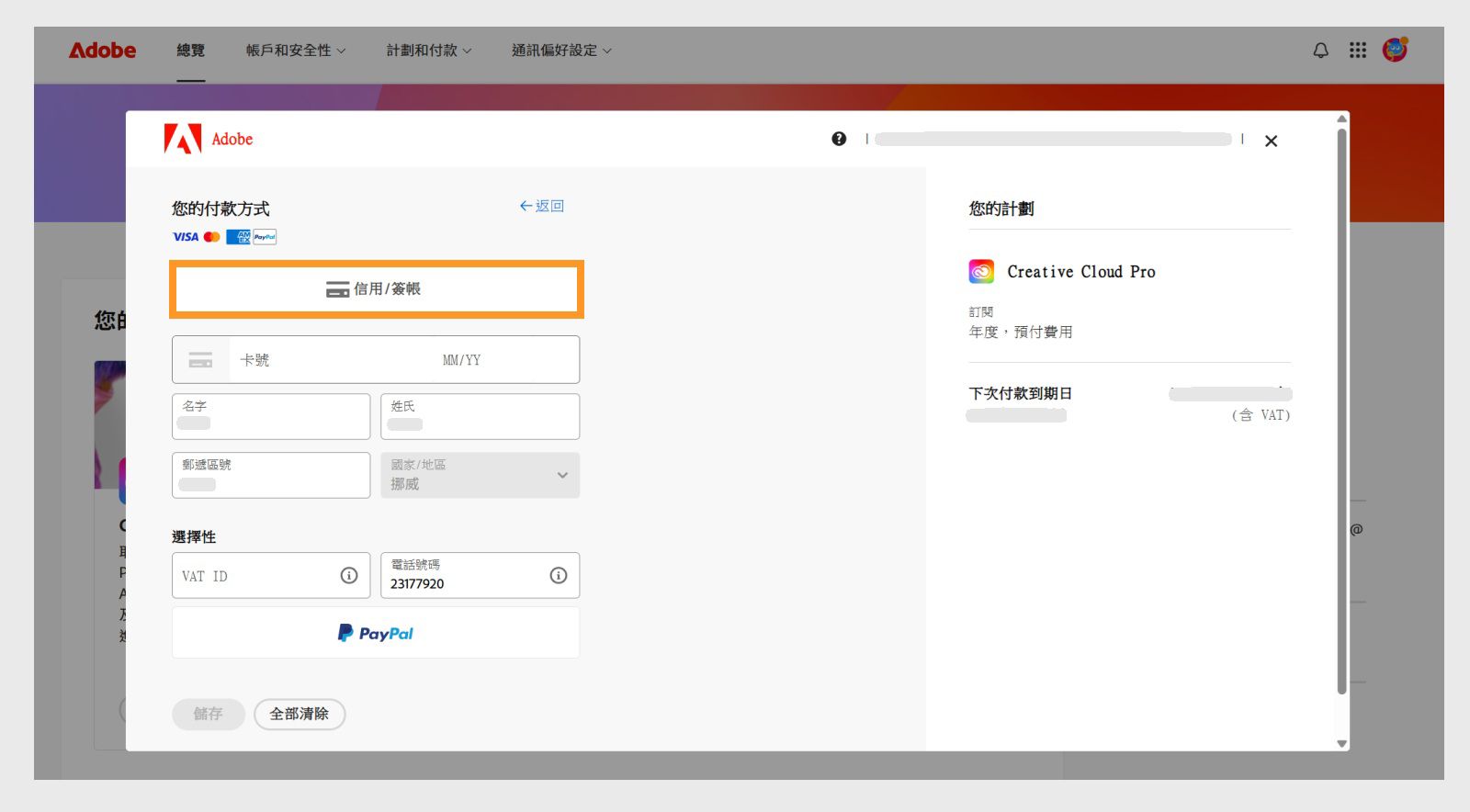The image size is (1470, 812).
Task: Focus the 郵遞區號 postal code field
Action: click(x=271, y=475)
